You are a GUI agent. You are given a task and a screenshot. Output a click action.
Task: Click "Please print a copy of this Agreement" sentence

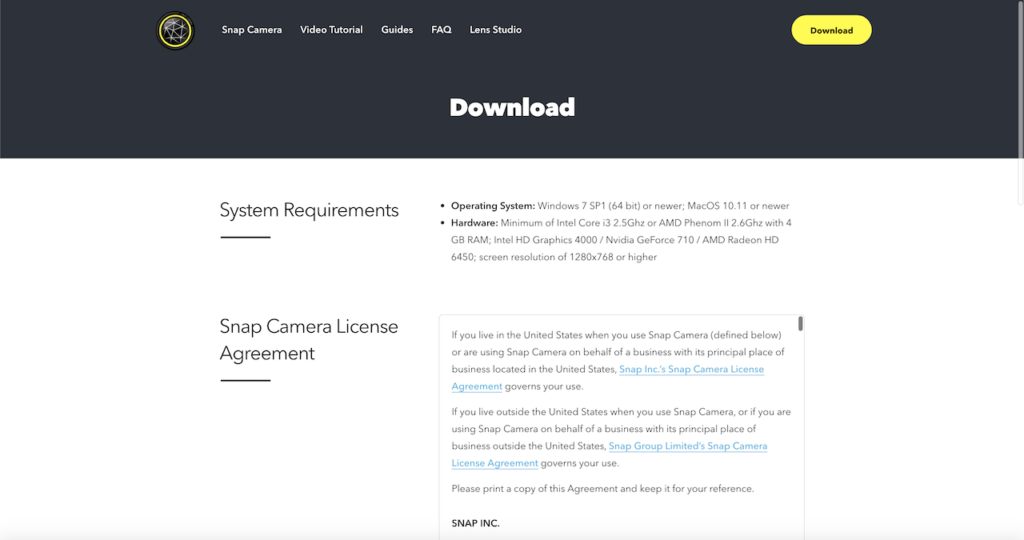click(602, 489)
